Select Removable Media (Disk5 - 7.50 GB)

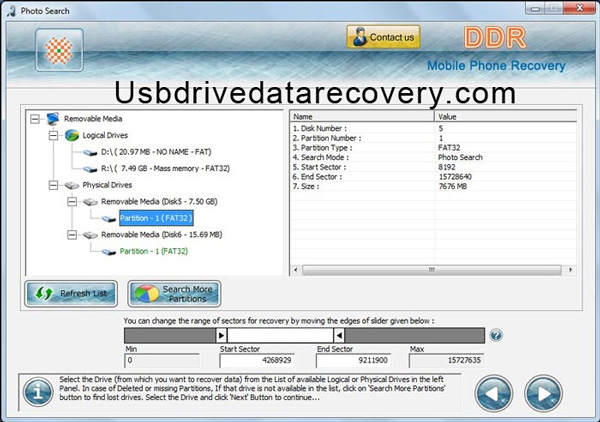coord(159,202)
